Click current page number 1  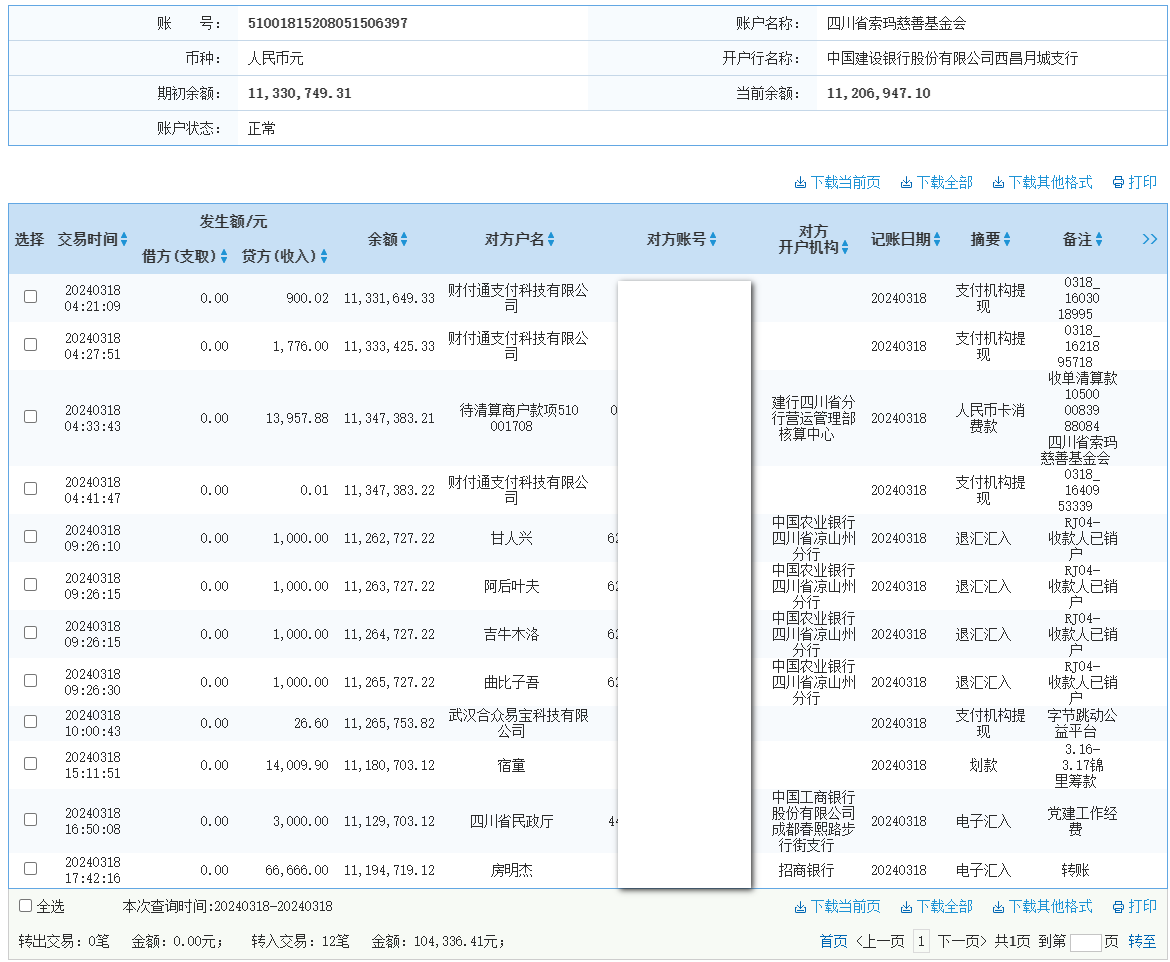click(x=922, y=942)
